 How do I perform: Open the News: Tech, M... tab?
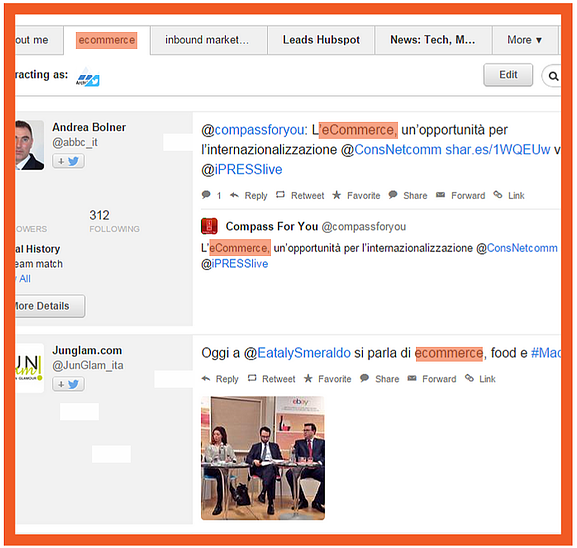[x=433, y=40]
